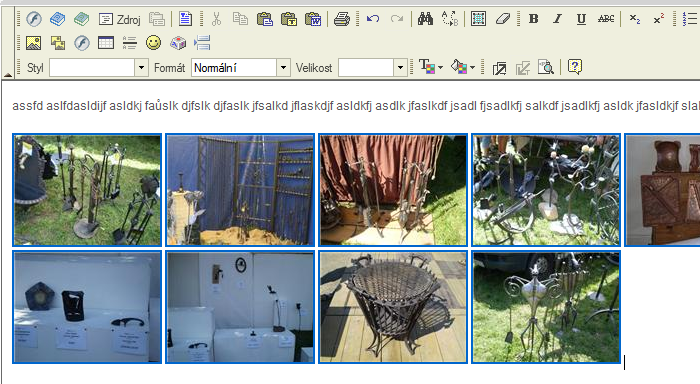Click the blue book icon
700x384 pixels.
coord(58,19)
